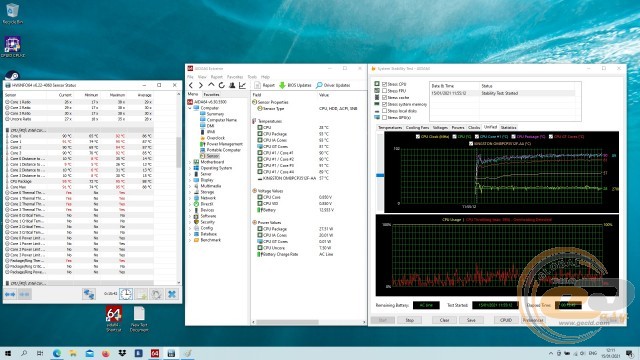Image resolution: width=640 pixels, height=360 pixels.
Task: Click the Driver Updates magnifier icon
Action: click(319, 85)
